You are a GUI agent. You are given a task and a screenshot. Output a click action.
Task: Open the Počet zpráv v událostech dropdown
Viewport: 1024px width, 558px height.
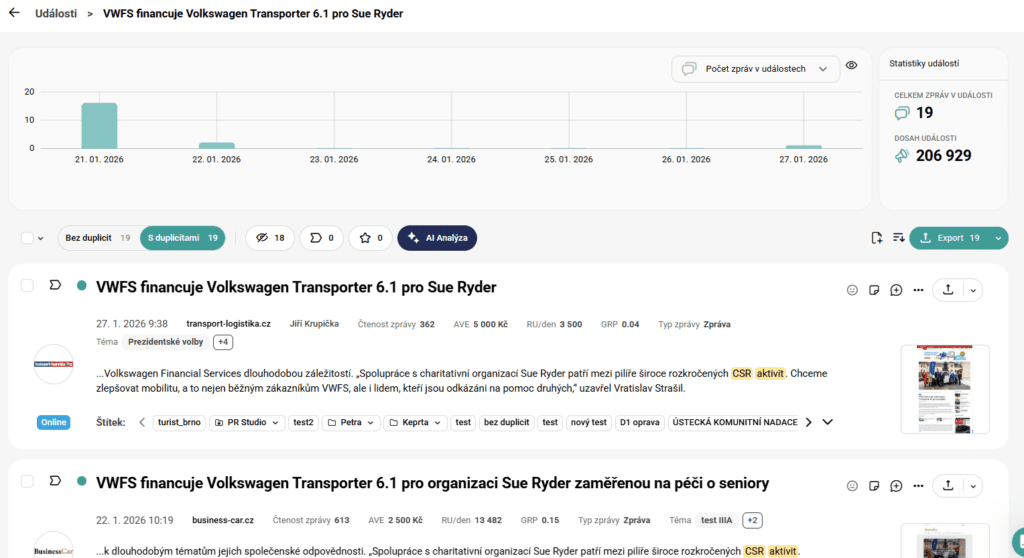[x=755, y=69]
